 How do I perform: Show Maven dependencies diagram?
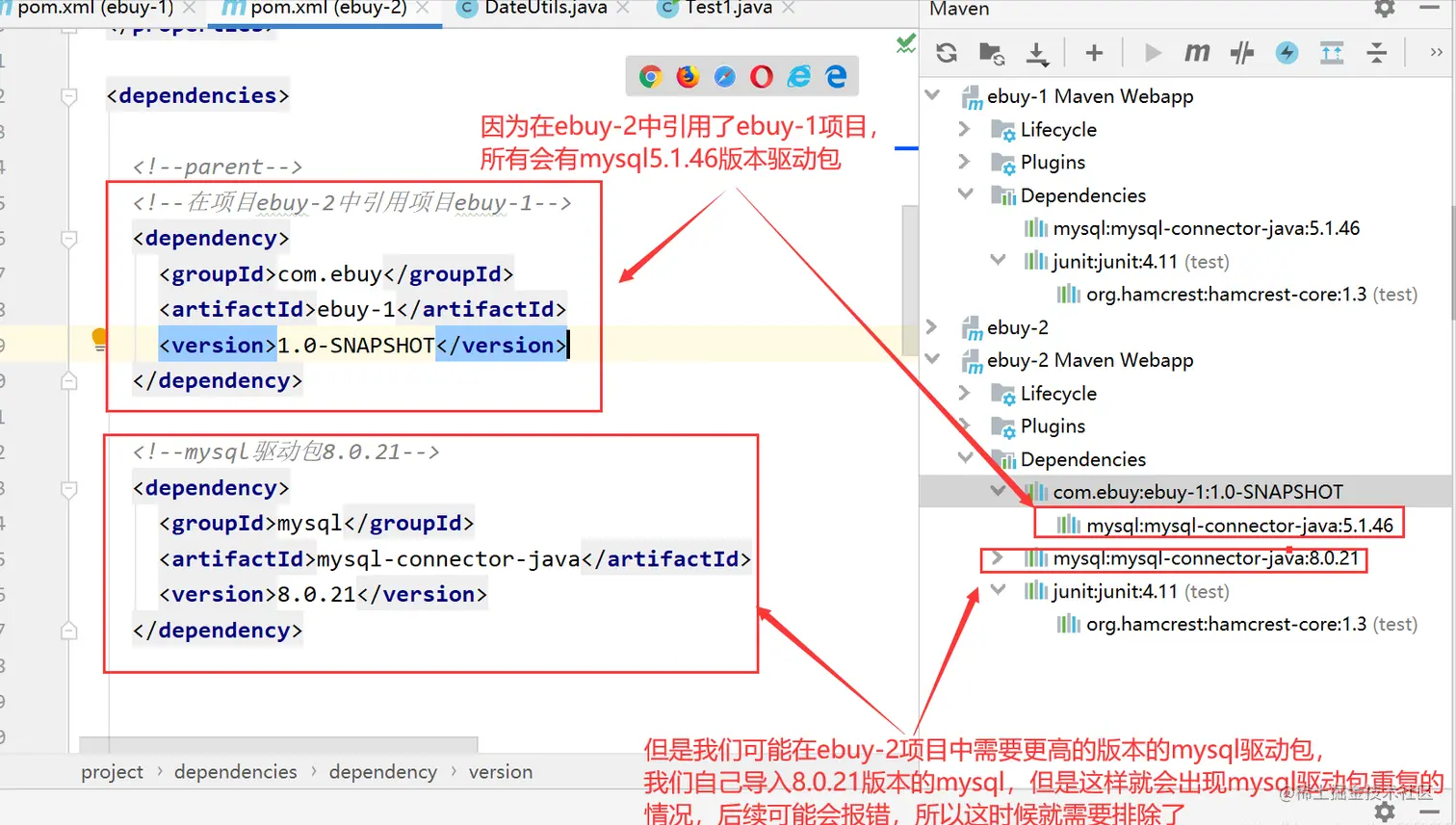tap(1332, 53)
